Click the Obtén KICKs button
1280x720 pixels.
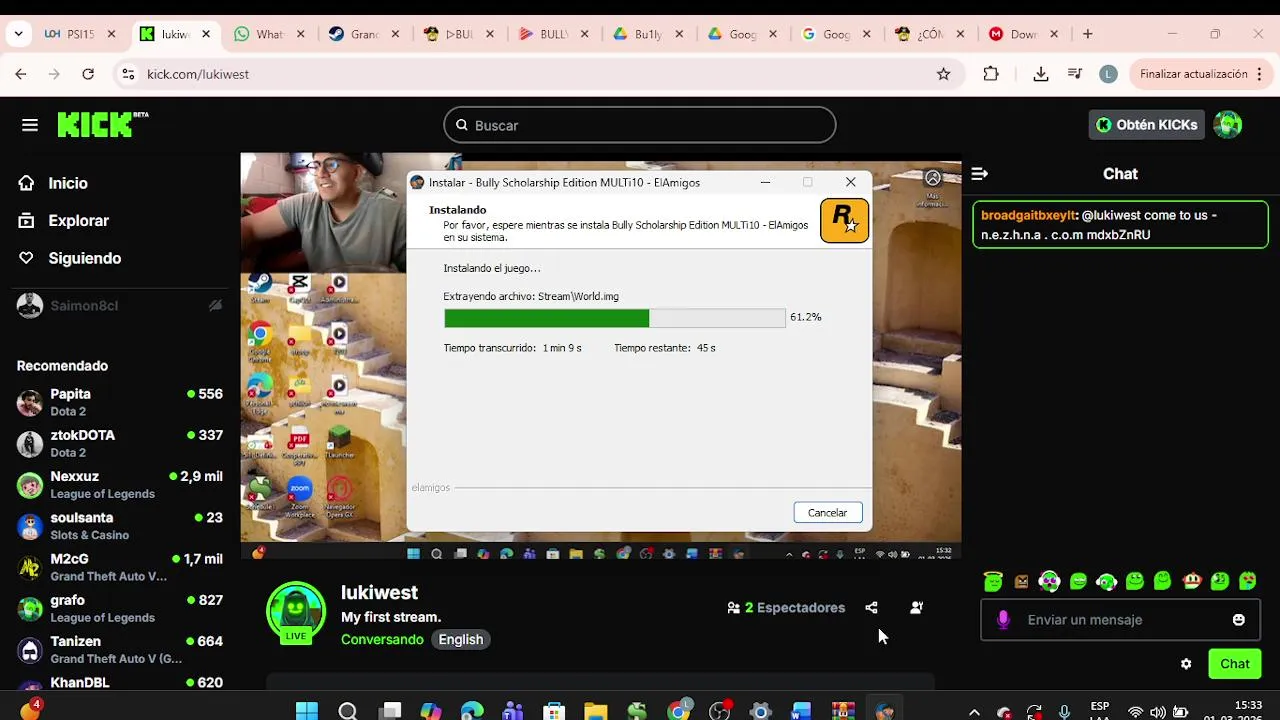1146,125
